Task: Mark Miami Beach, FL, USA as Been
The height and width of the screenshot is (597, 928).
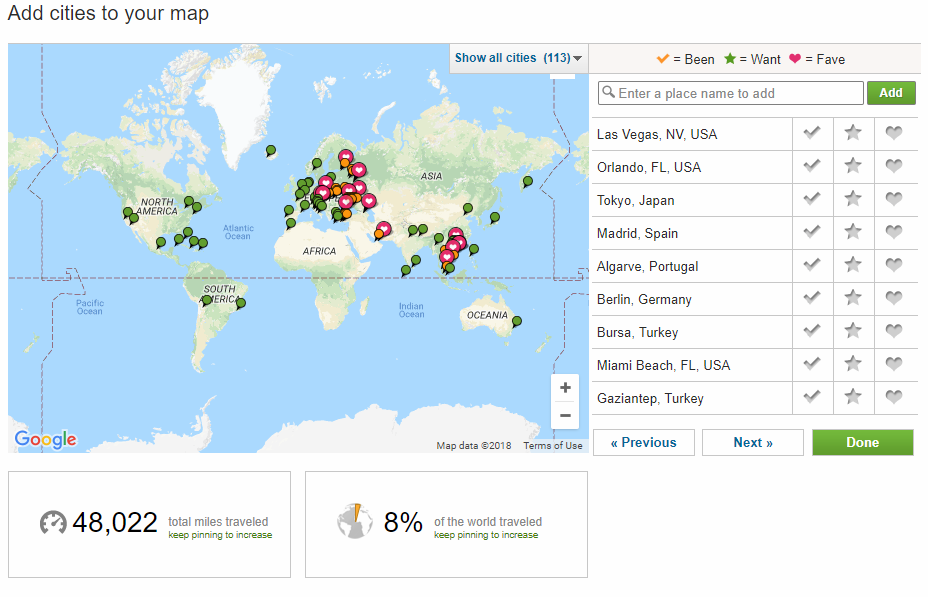Action: pos(812,363)
